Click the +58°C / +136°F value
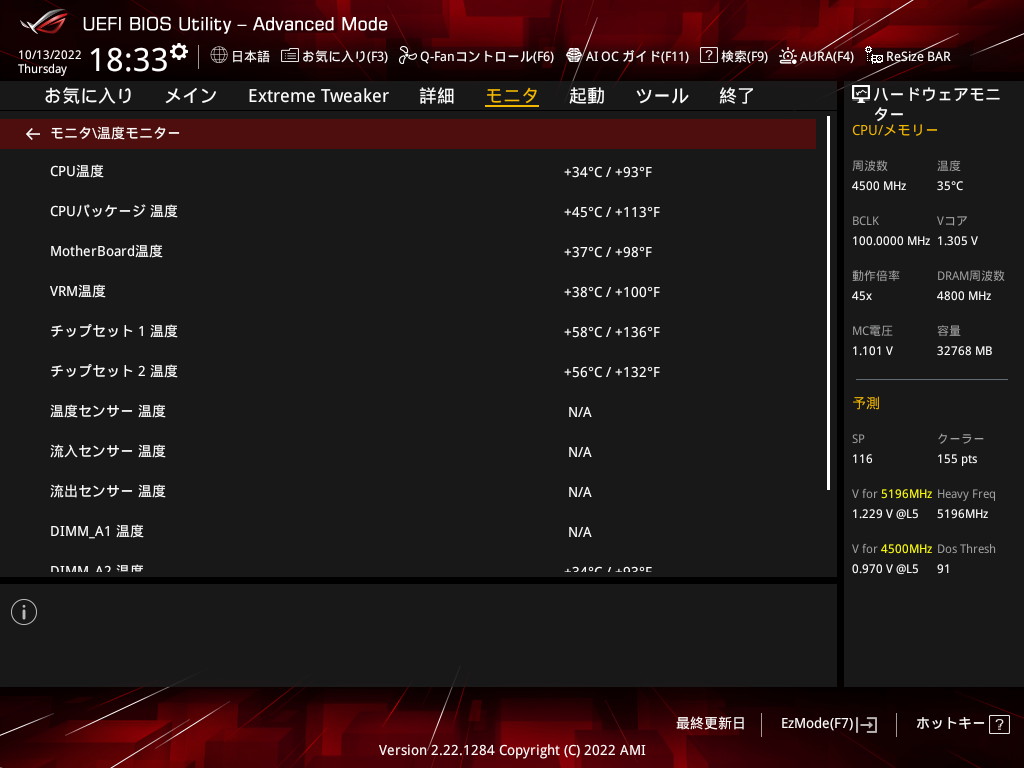1024x768 pixels. [612, 332]
